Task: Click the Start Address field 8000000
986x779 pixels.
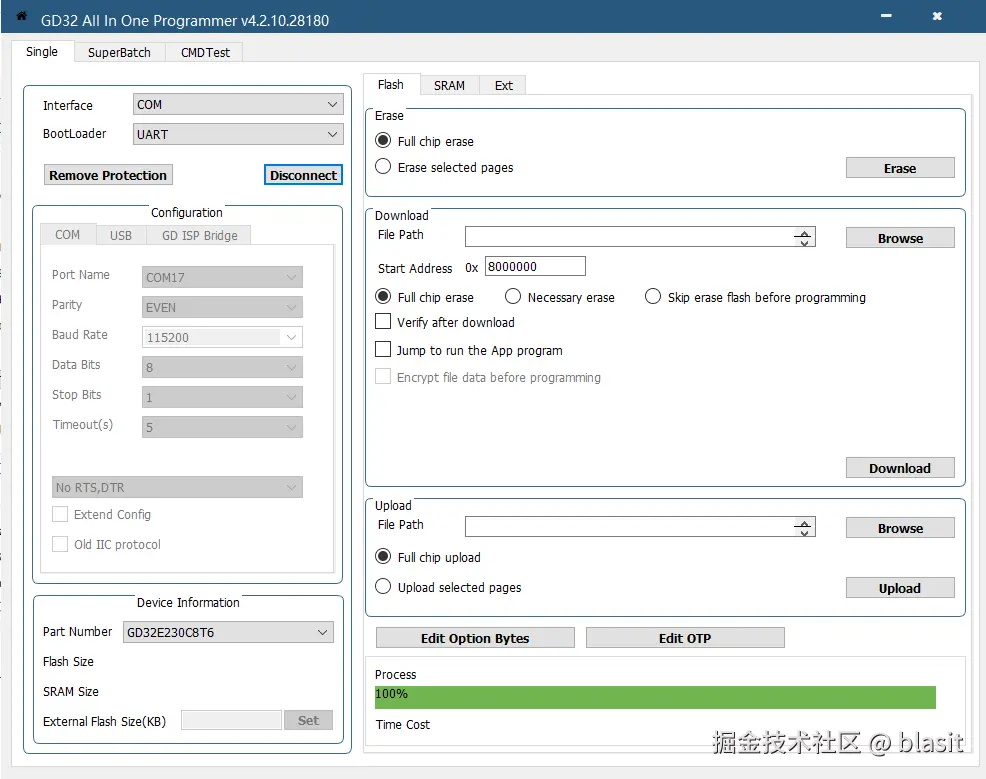Action: (535, 266)
